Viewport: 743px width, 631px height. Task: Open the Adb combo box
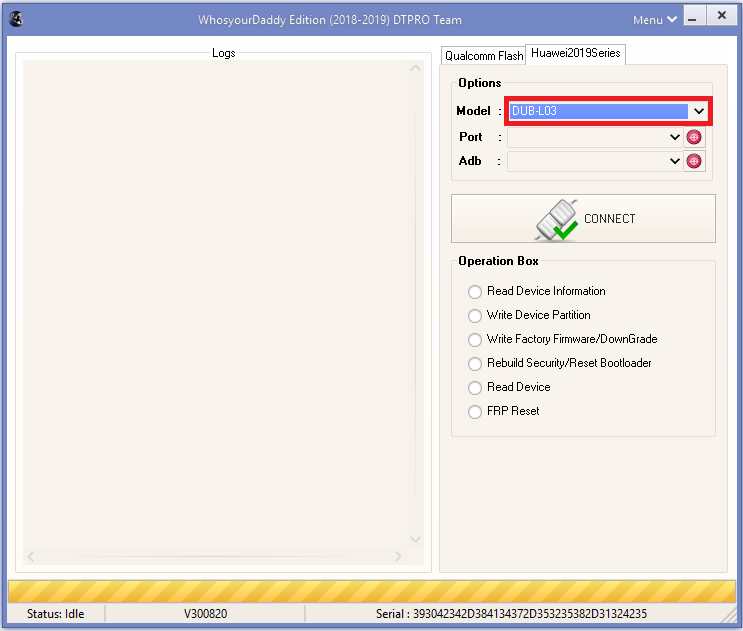click(595, 161)
